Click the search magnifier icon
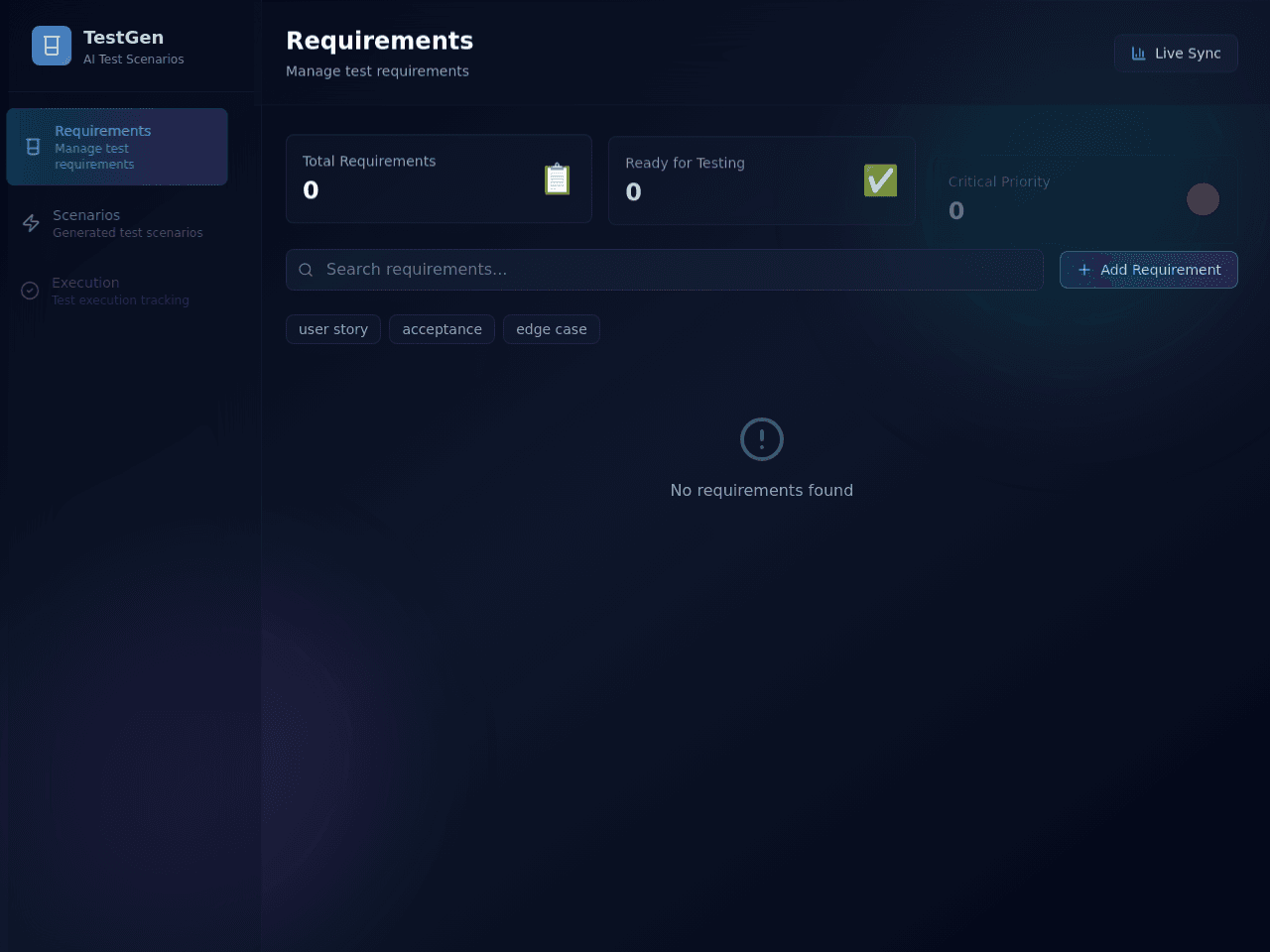Screen dimensions: 1270x952 (306, 270)
